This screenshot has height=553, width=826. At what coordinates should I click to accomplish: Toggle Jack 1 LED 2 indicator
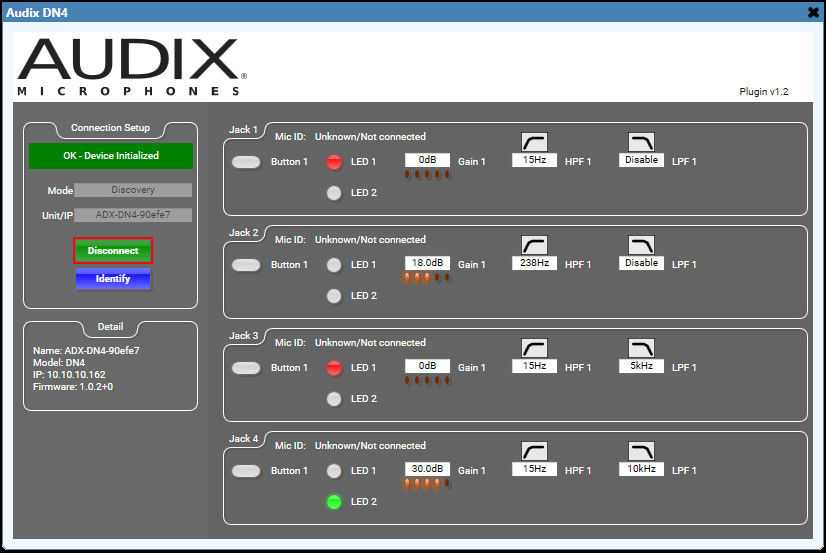334,193
